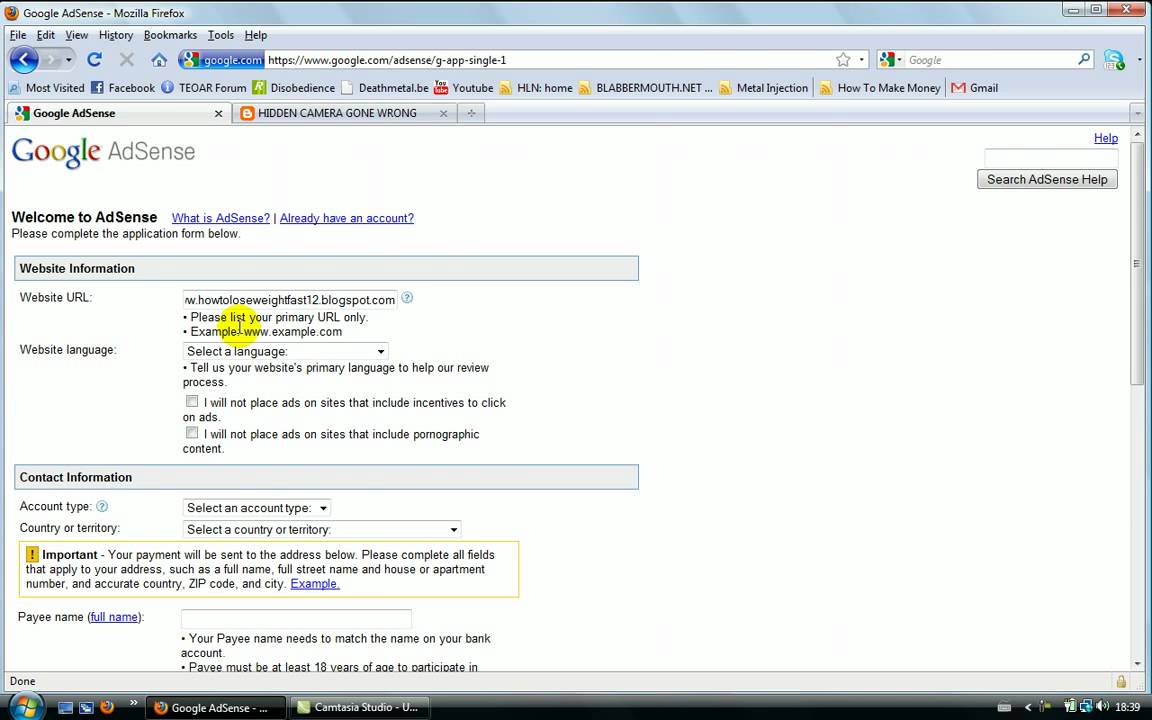Expand the quick launch overflow chevron
Screen dimensions: 1152x720
point(133,703)
